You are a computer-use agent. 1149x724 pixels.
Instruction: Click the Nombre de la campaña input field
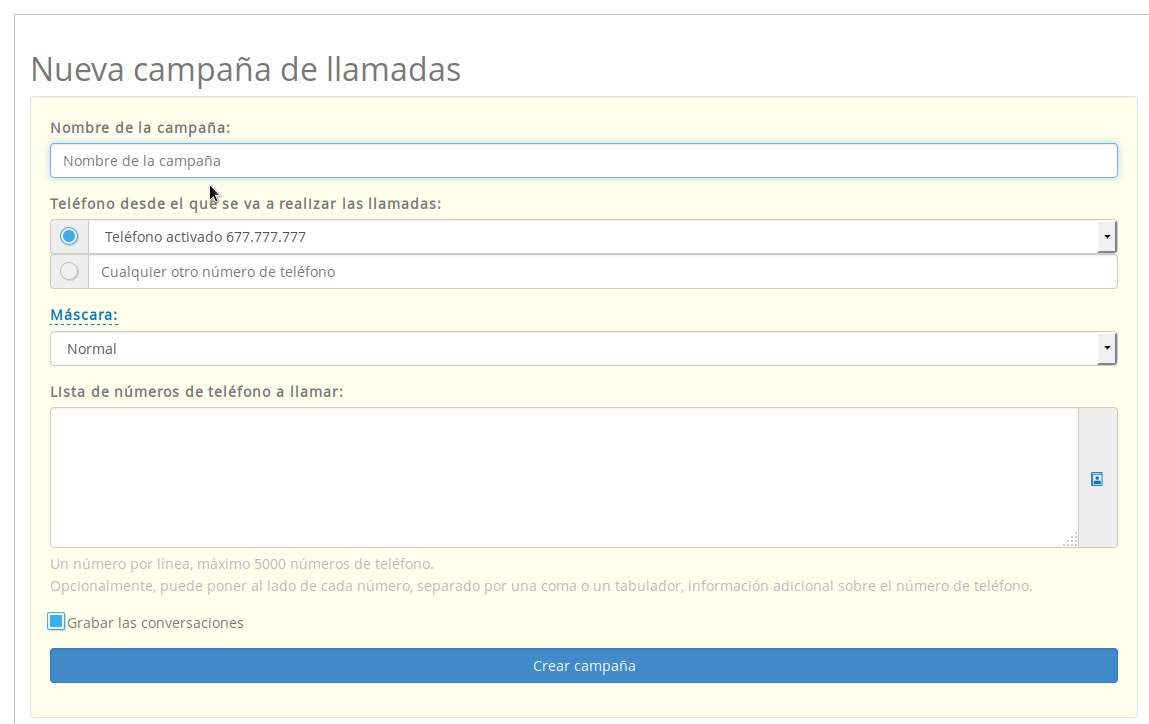click(584, 160)
